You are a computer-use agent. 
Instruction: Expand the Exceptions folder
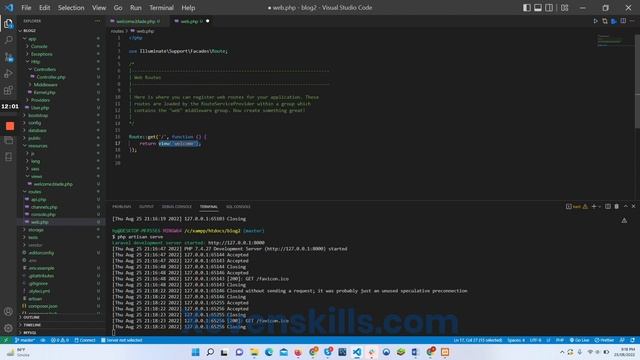pyautogui.click(x=41, y=54)
